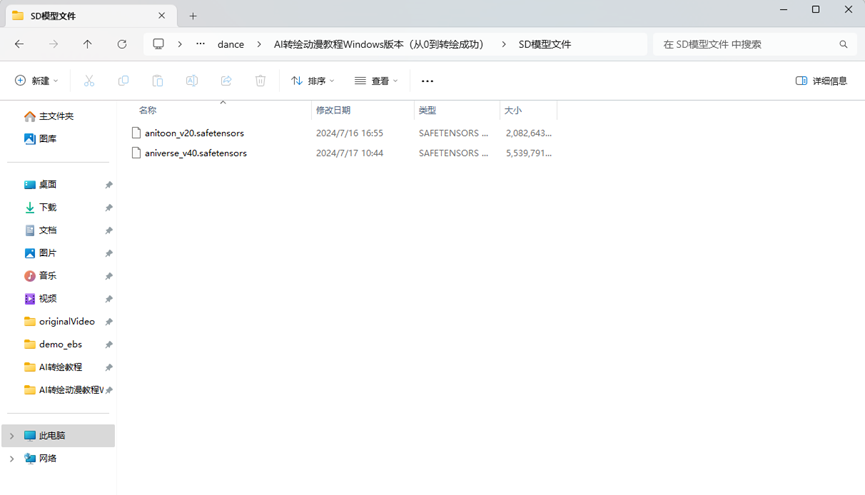Open the See more ellipsis menu
The width and height of the screenshot is (865, 495).
427,81
